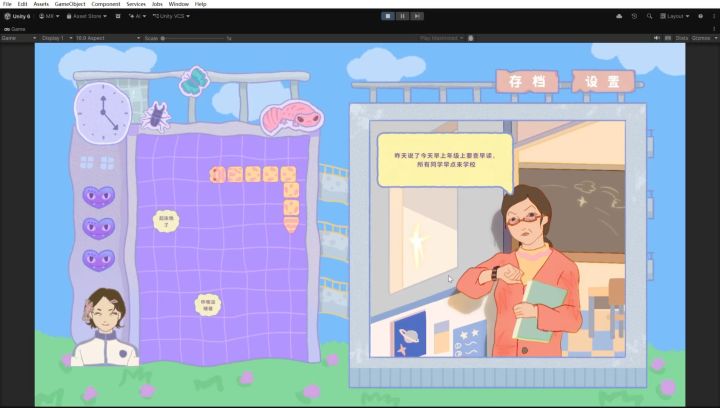Open the account dropdown beside Unity 6
This screenshot has width=720, height=408.
(x=49, y=16)
